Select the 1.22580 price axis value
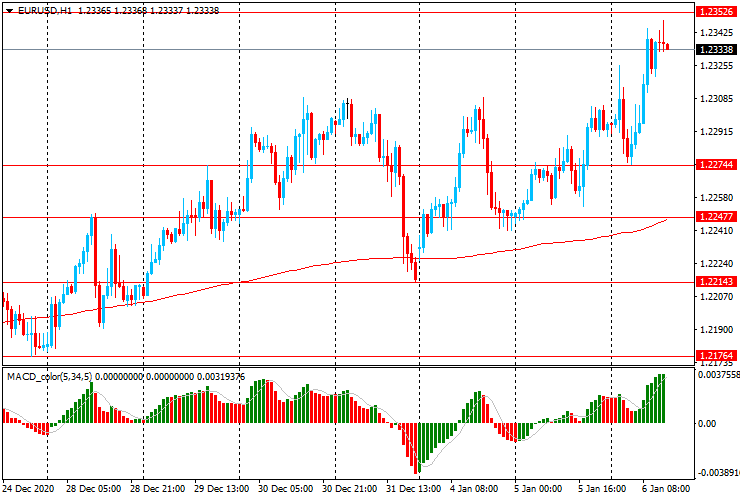 pyautogui.click(x=717, y=198)
